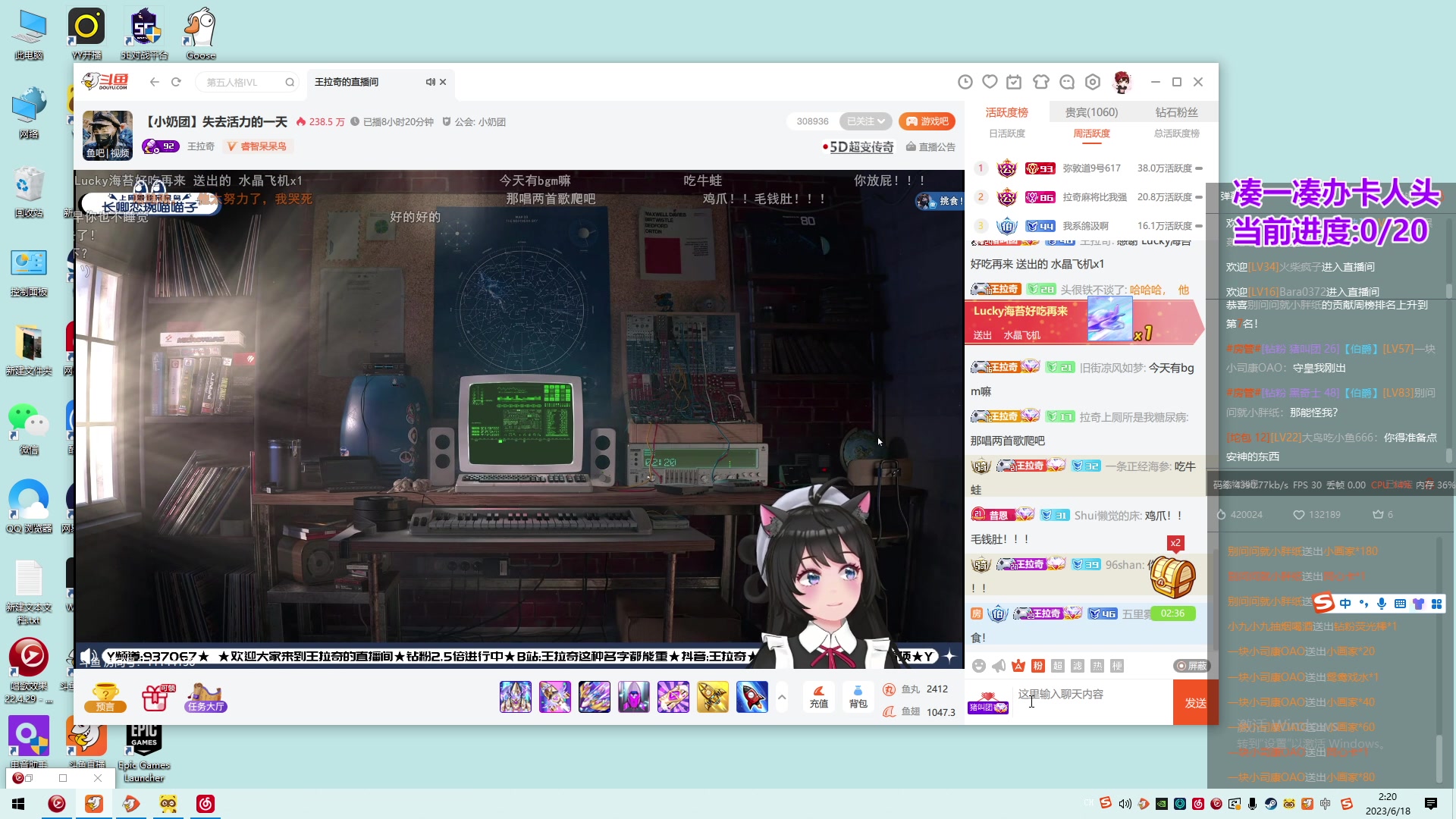1456x819 pixels.
Task: Open the daily check-in calendar icon
Action: pos(1014,82)
